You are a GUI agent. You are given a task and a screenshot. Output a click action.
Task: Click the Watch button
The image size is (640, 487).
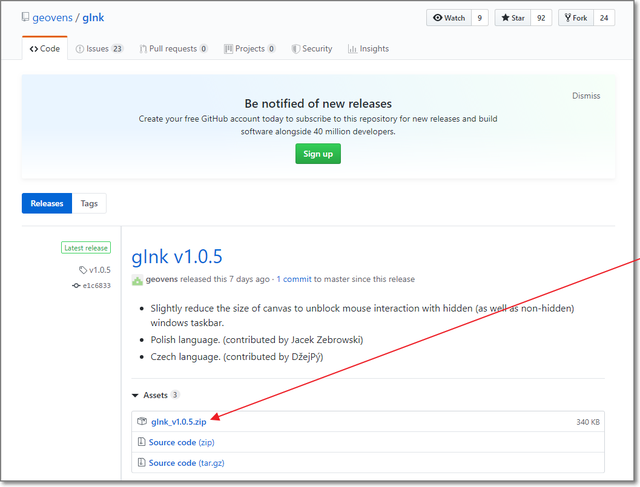click(448, 18)
